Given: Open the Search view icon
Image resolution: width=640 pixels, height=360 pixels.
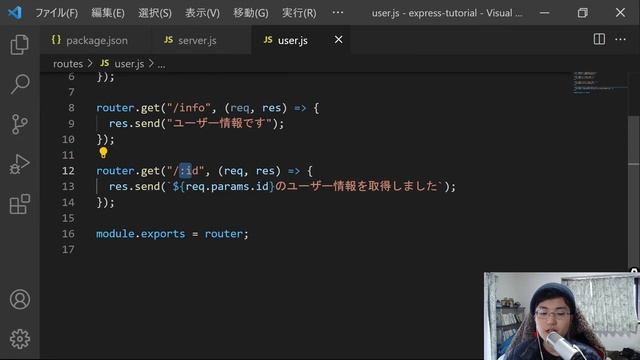Looking at the screenshot, I should point(19,84).
